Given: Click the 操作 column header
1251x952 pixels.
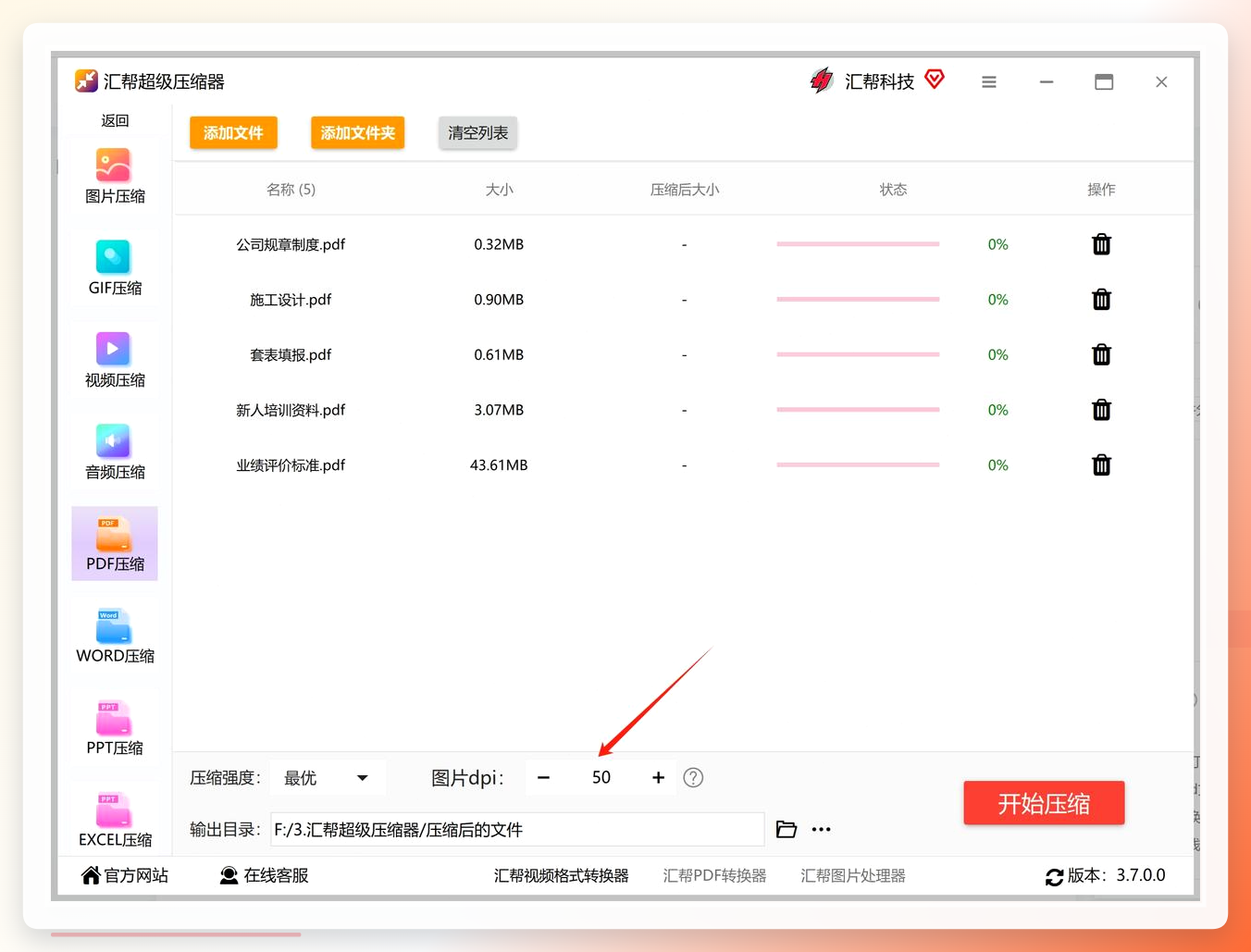Looking at the screenshot, I should 1101,190.
